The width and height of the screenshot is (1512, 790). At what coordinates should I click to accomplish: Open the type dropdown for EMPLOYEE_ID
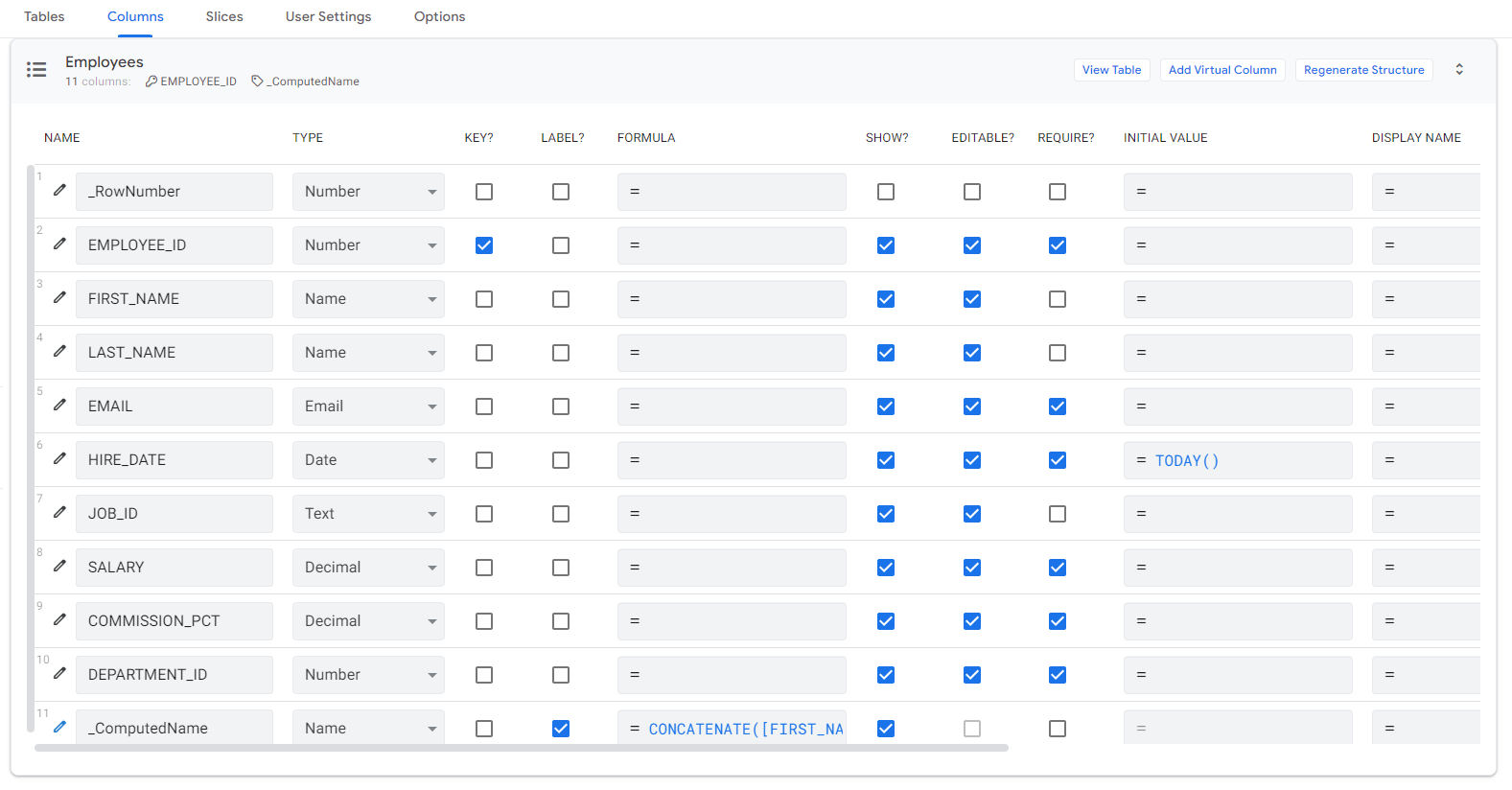368,245
